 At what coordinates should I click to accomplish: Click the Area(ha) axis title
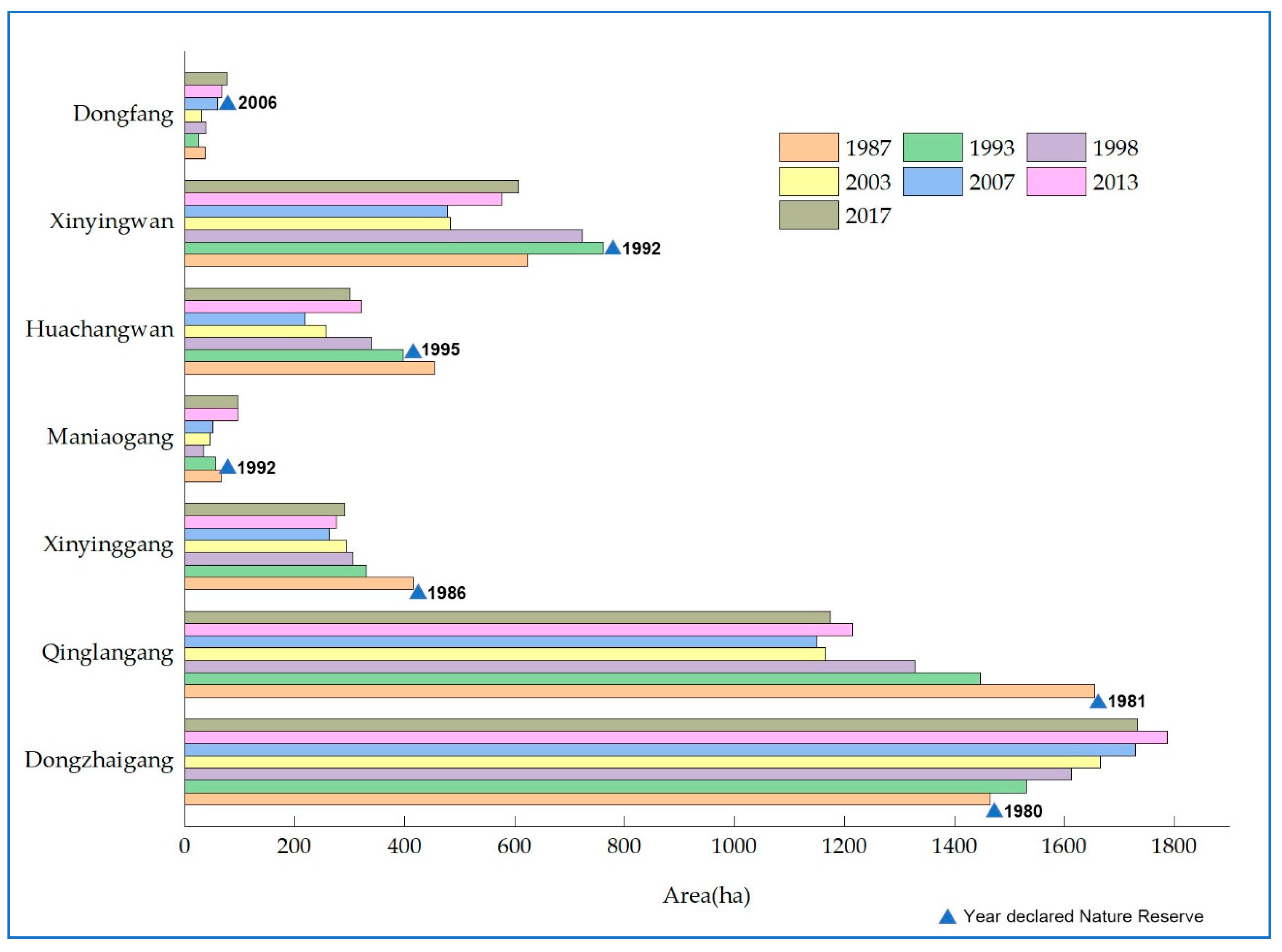click(x=706, y=896)
